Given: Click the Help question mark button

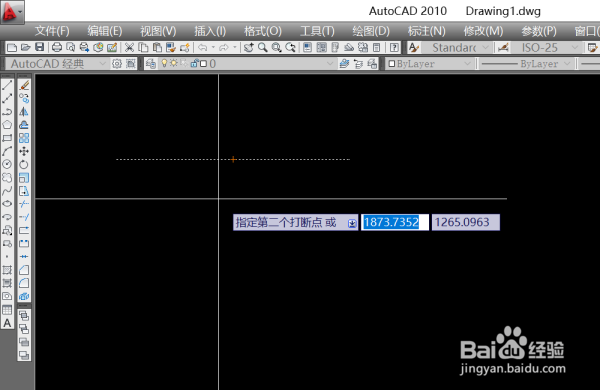Looking at the screenshot, I should point(394,47).
